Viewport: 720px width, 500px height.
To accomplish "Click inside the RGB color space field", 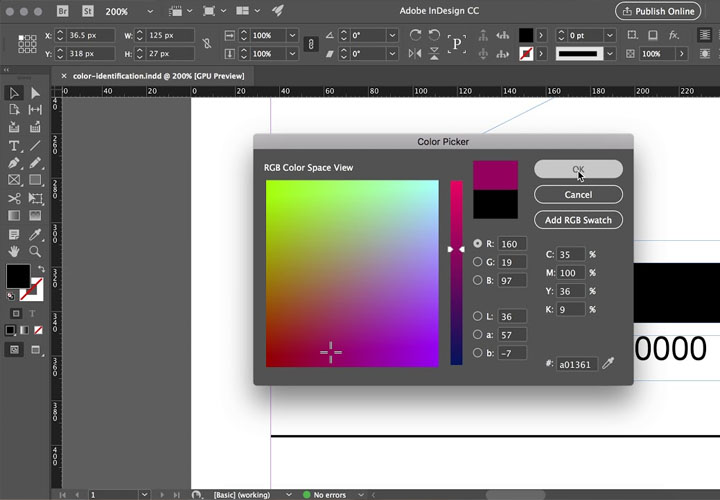I will (x=352, y=274).
